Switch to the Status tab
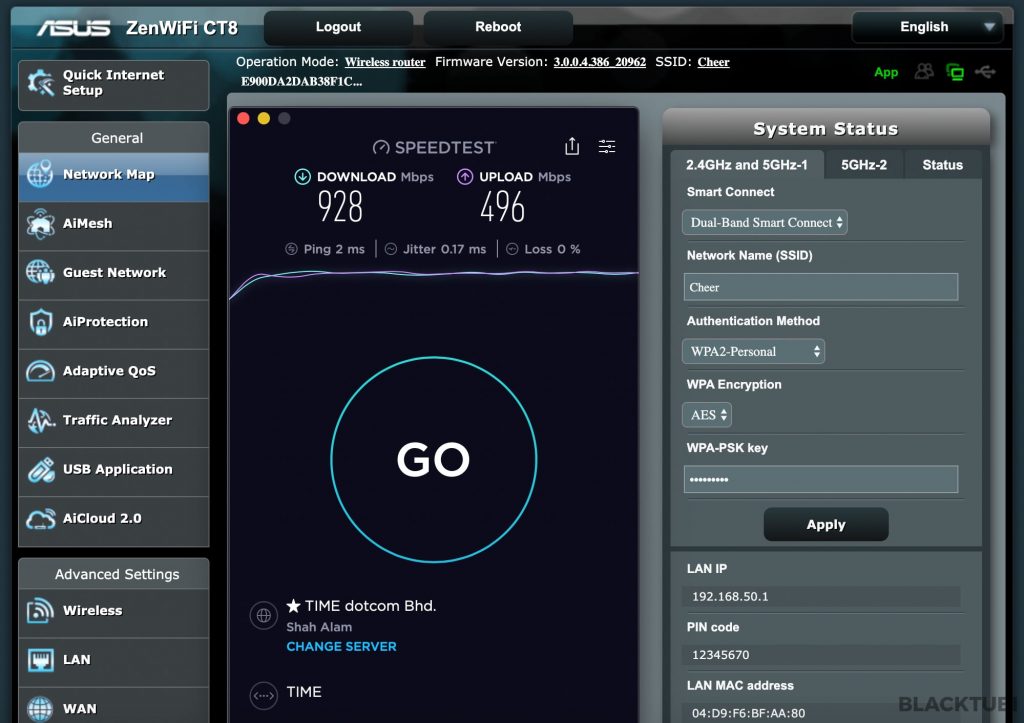Screen dimensions: 1024x723 pos(942,165)
